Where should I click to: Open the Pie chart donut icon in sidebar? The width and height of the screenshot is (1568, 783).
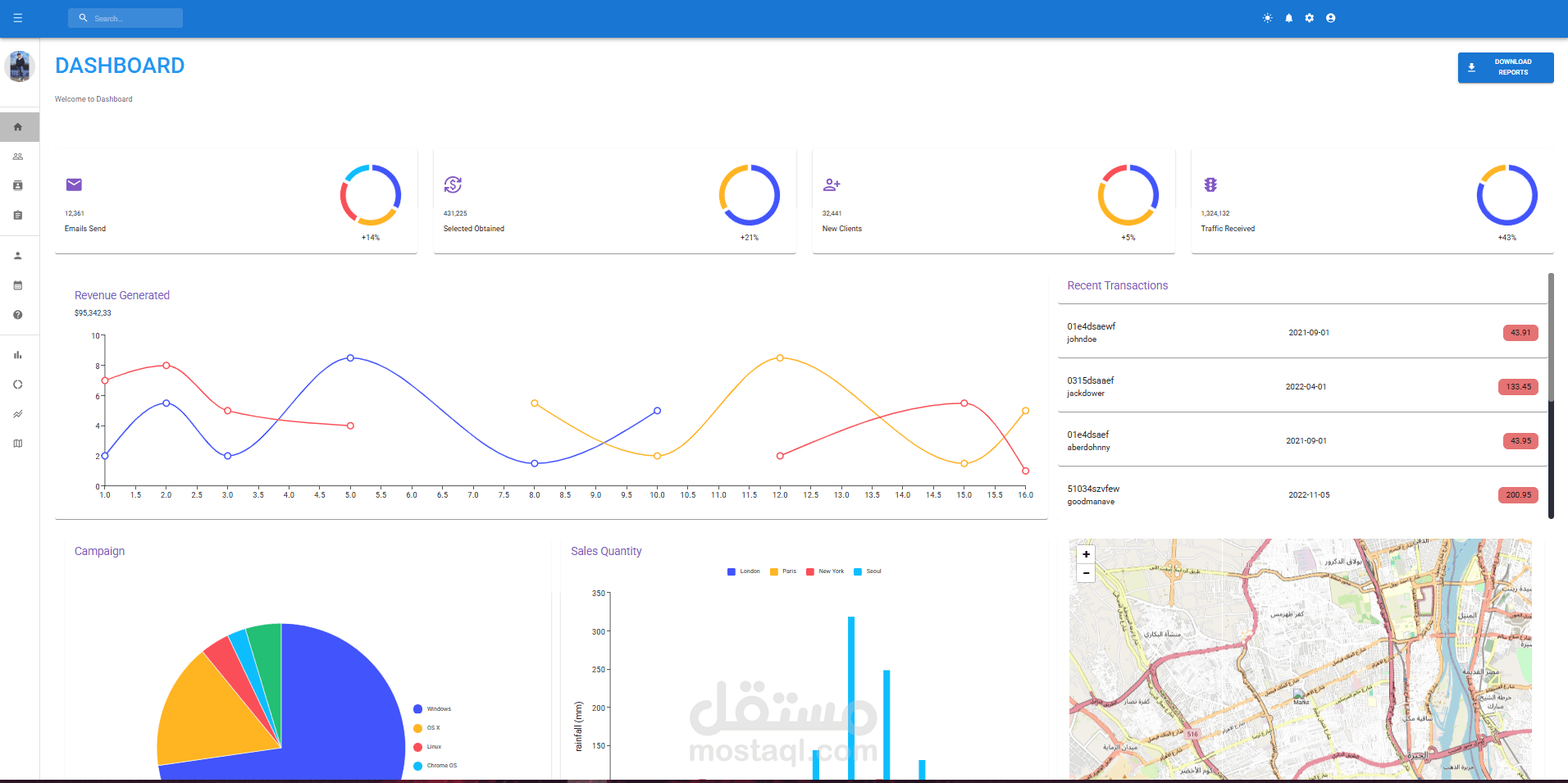pyautogui.click(x=18, y=385)
